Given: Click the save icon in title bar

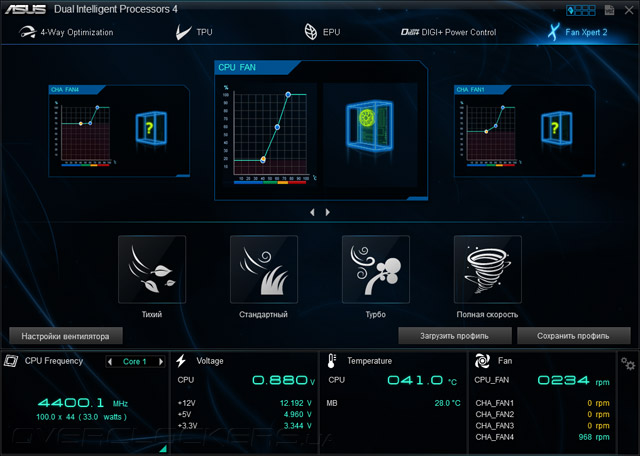Looking at the screenshot, I should 609,10.
